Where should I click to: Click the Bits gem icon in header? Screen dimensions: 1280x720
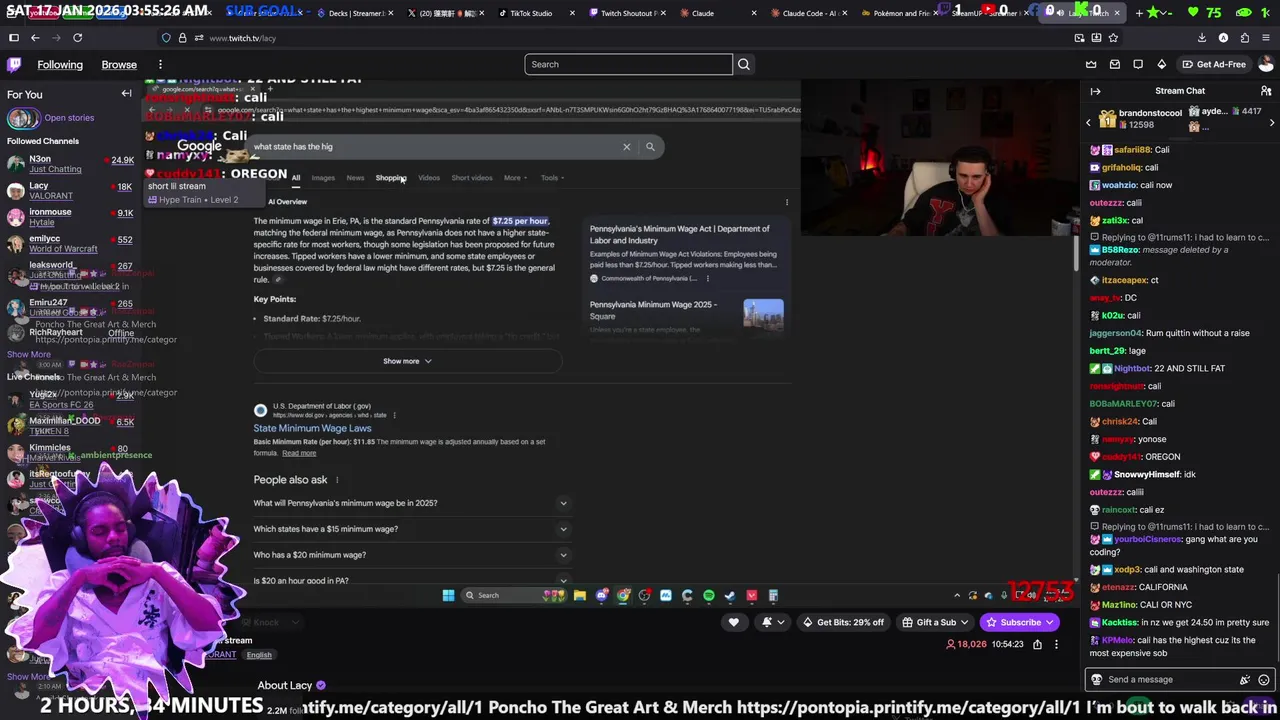point(1162,64)
